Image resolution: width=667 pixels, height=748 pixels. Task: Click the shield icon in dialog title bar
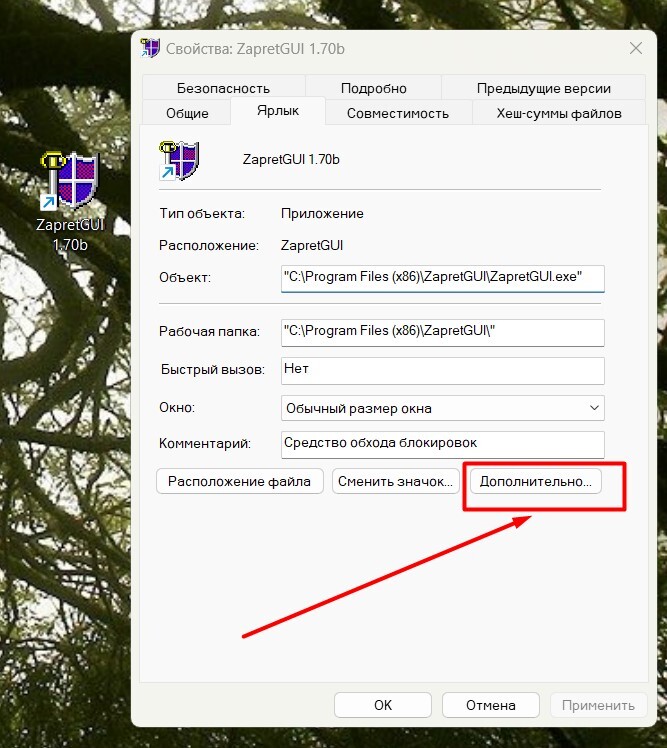150,48
